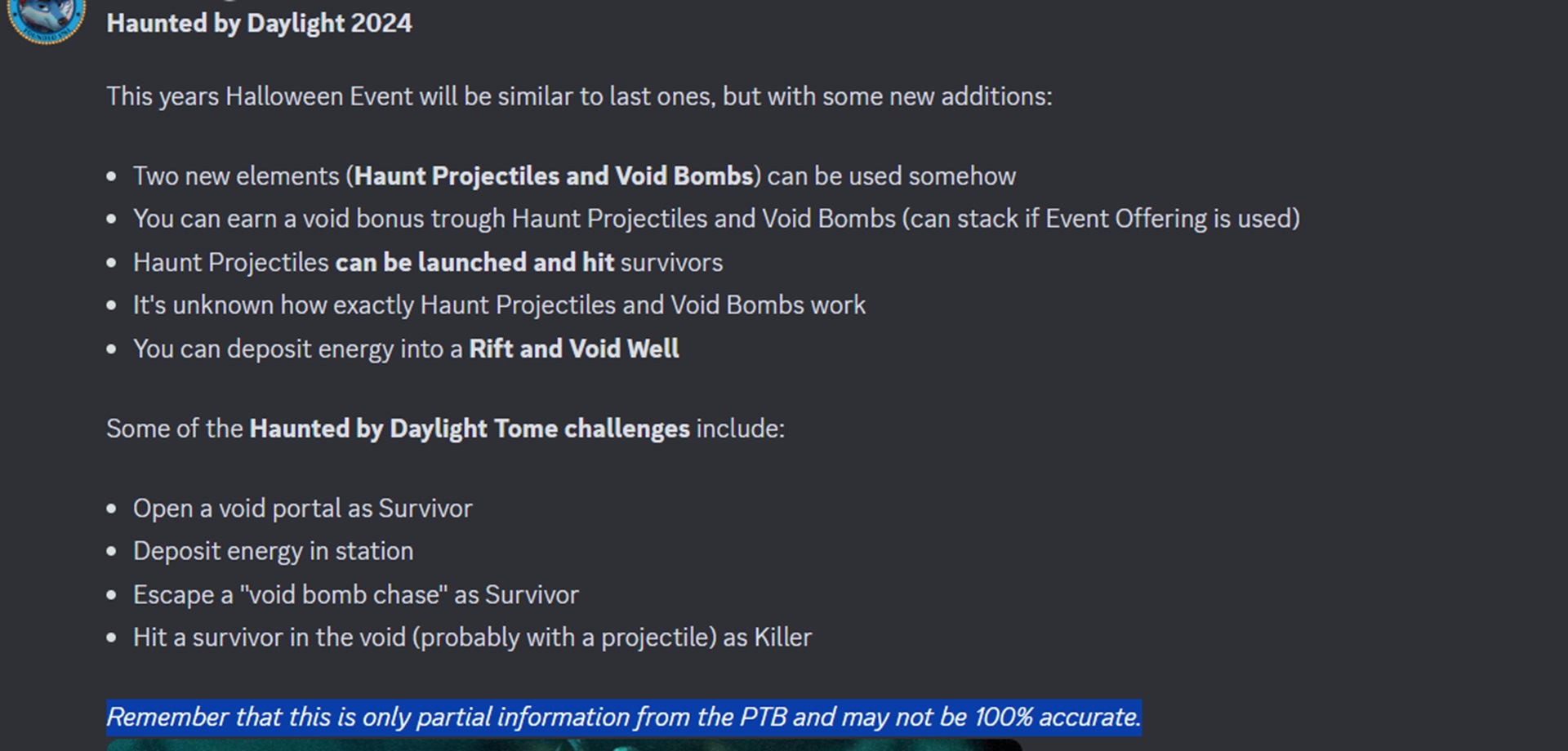Viewport: 1568px width, 751px height.
Task: Click the 'Hit a survivor in the void' bullet
Action: coord(472,638)
